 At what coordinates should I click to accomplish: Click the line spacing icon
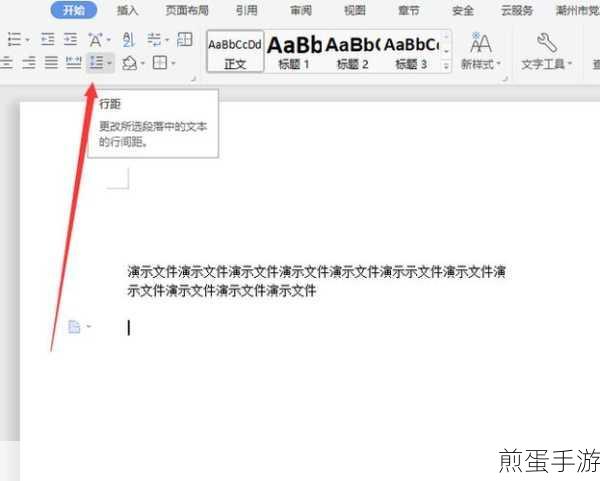point(96,62)
